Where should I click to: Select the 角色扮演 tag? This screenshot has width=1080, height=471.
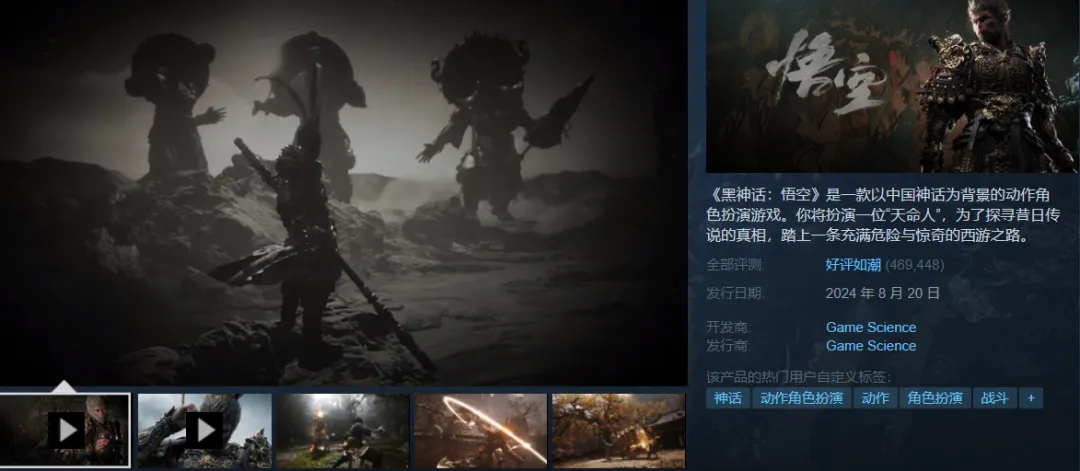(x=935, y=398)
